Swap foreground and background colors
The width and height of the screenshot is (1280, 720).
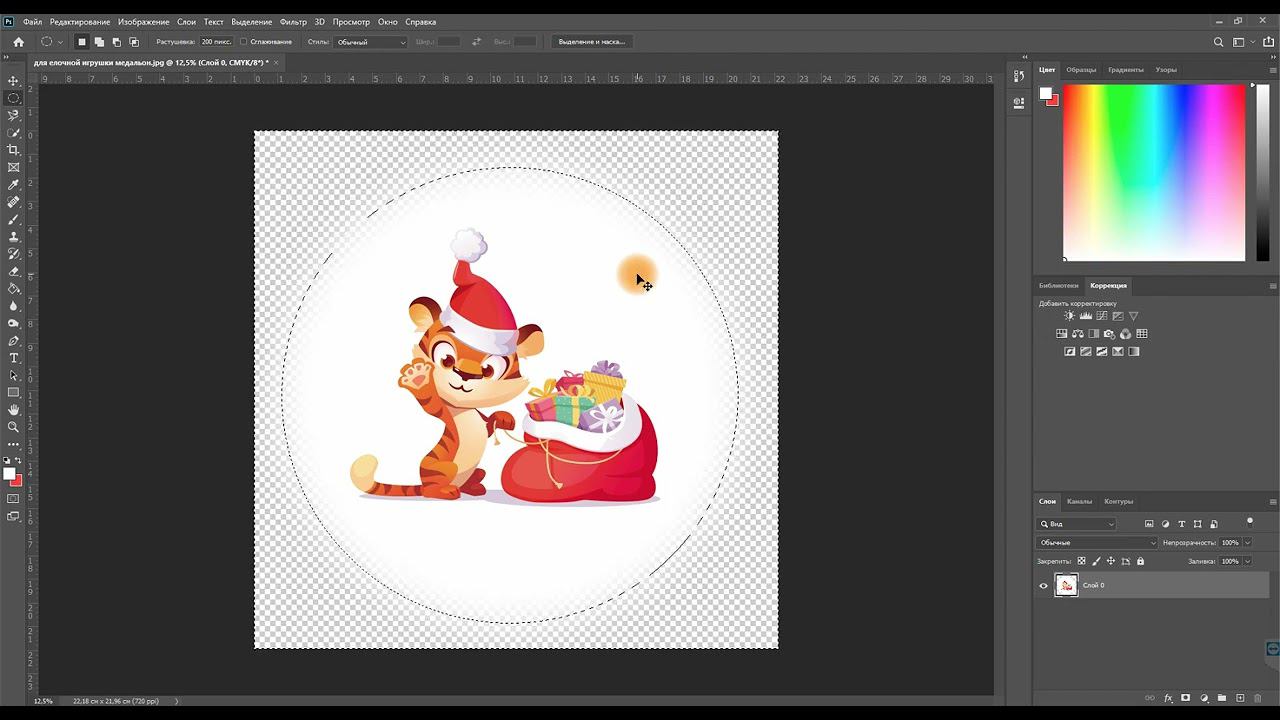click(19, 461)
